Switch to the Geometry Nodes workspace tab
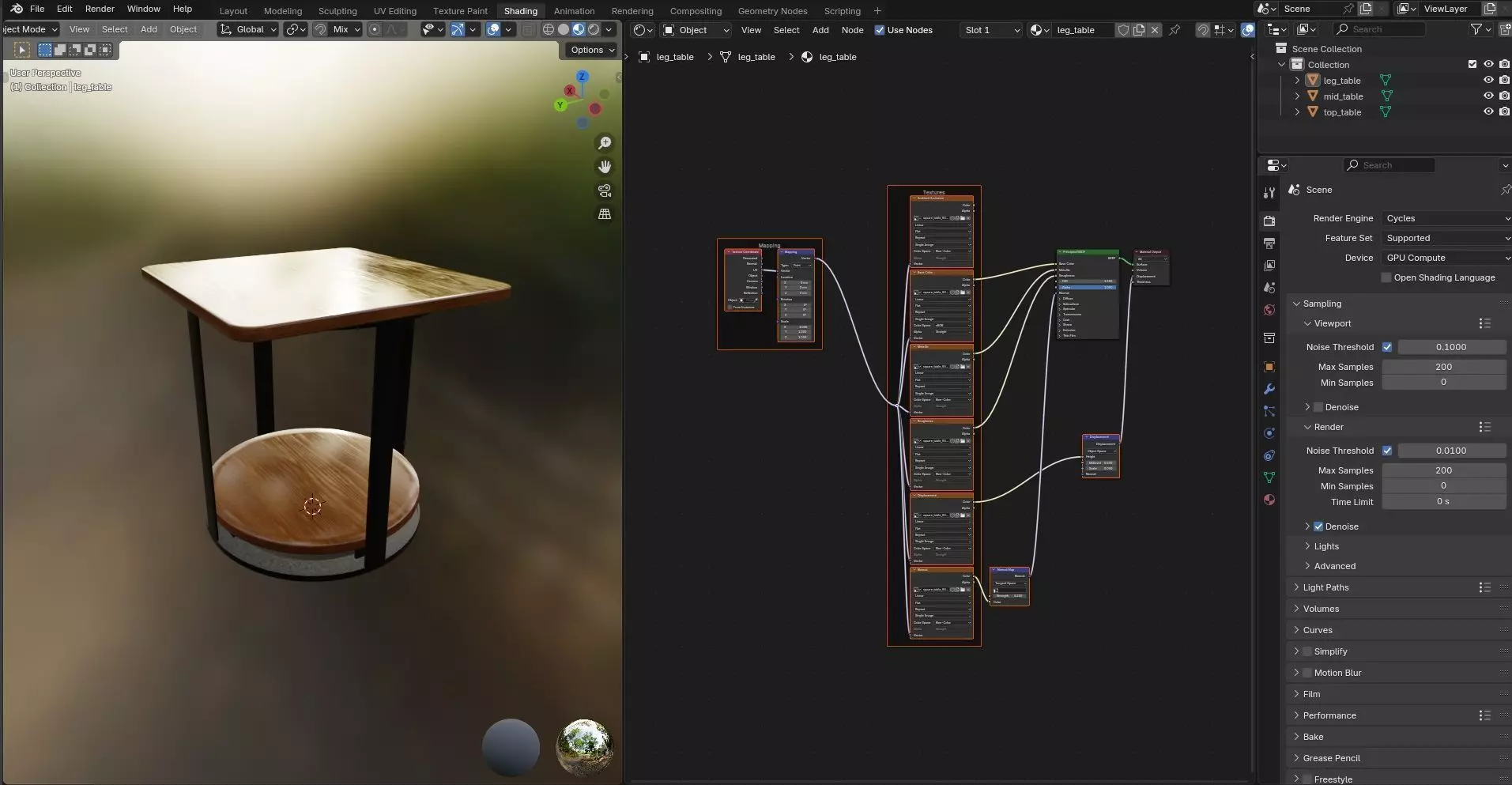The image size is (1512, 785). [772, 11]
